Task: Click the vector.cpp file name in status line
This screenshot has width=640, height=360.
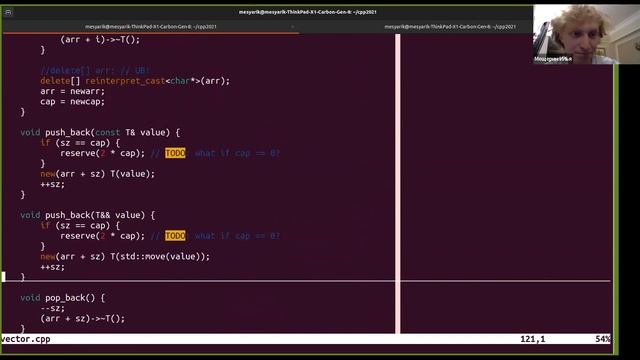Action: tap(26, 339)
